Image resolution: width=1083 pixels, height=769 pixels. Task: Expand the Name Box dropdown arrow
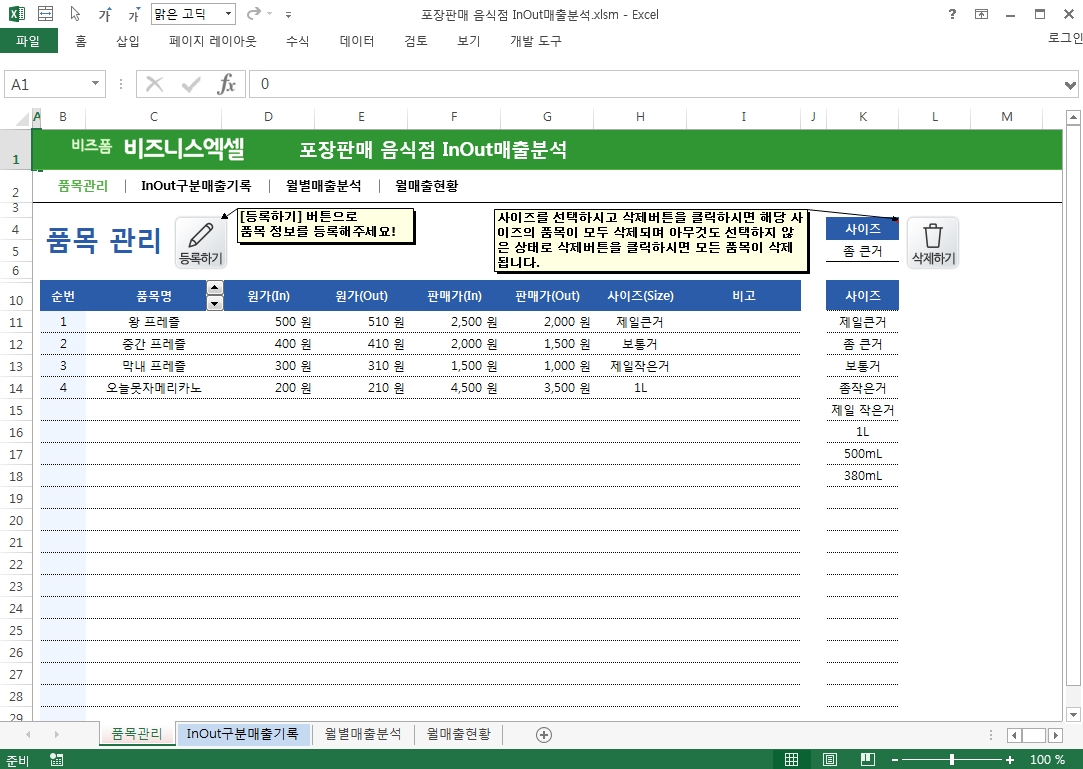[96, 85]
